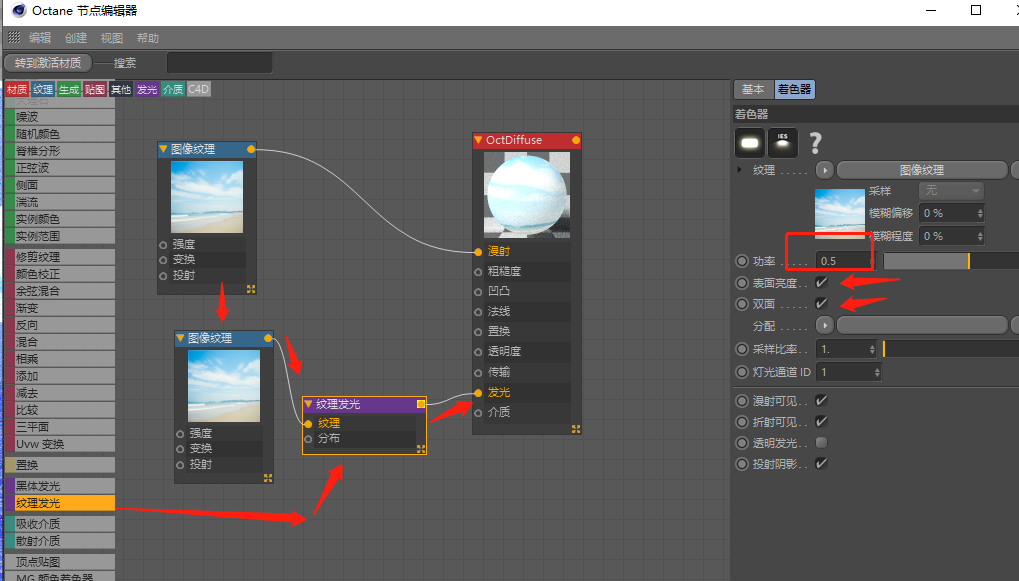Image resolution: width=1019 pixels, height=581 pixels.
Task: Open the 帮助 menu
Action: pyautogui.click(x=148, y=38)
